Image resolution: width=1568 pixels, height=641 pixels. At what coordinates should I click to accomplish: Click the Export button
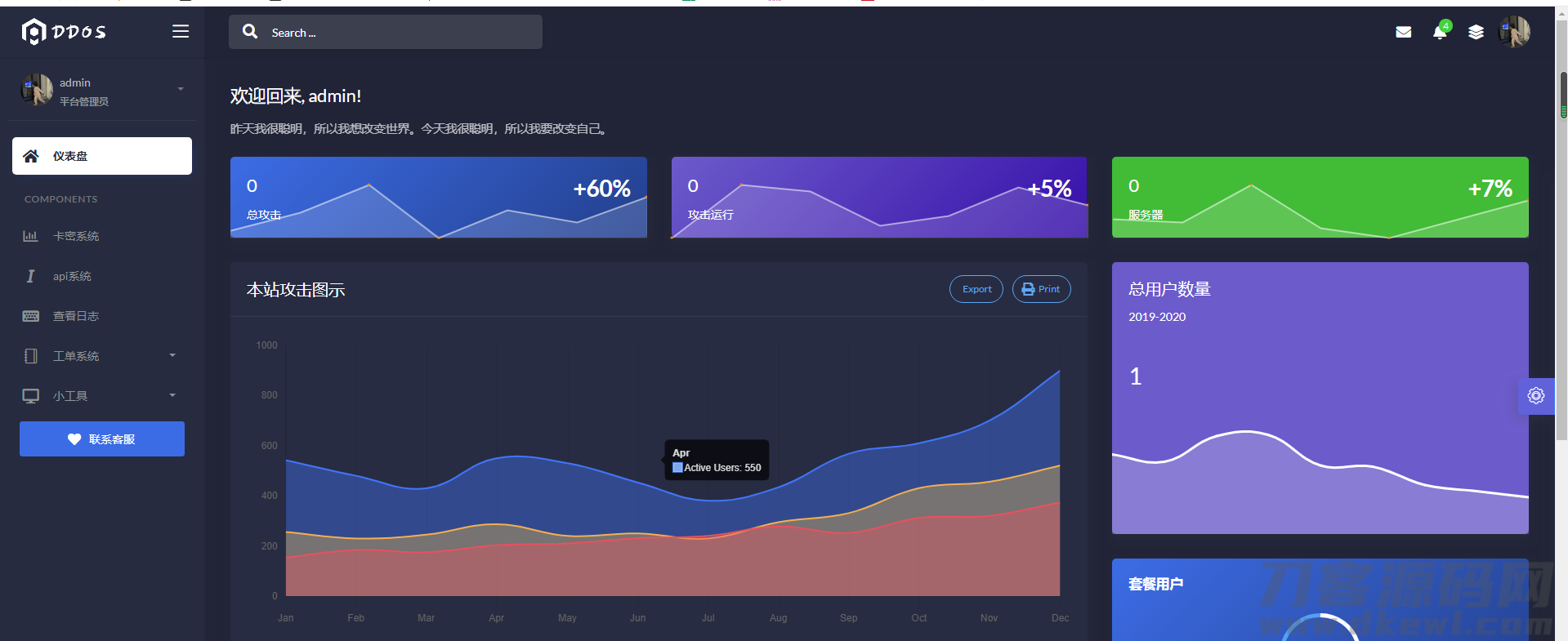tap(976, 289)
